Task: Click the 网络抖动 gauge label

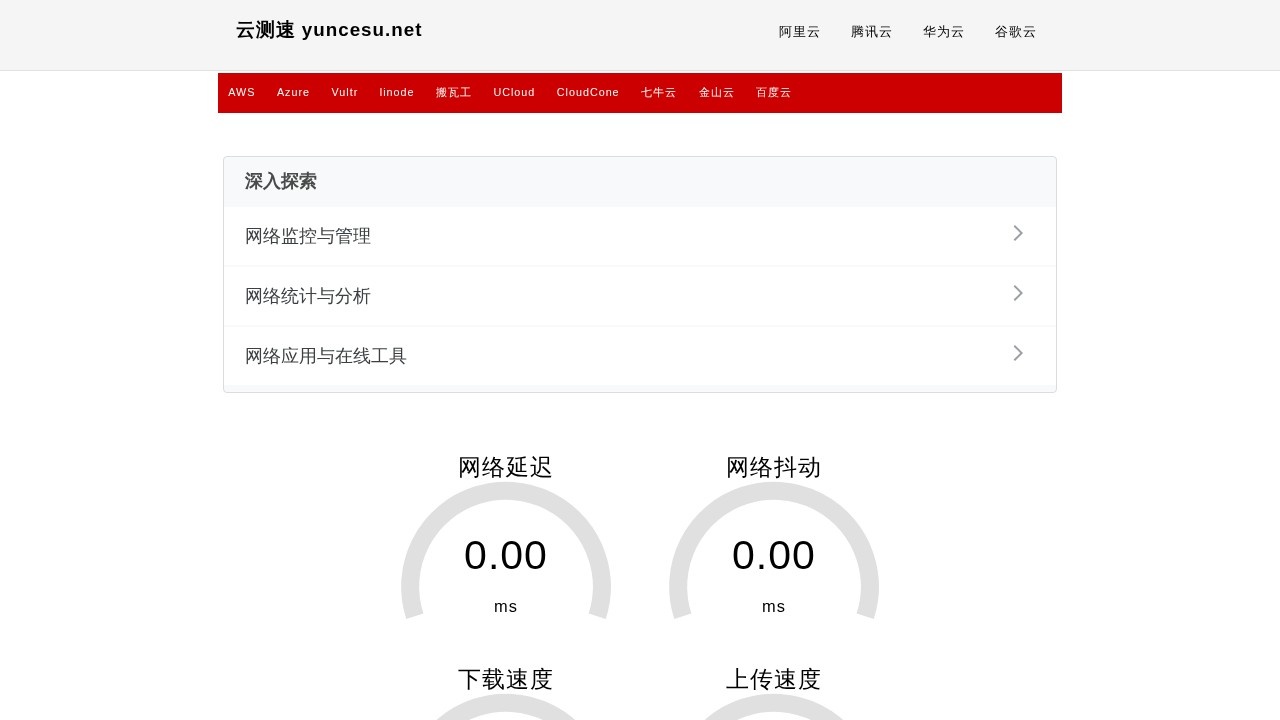Action: coord(774,467)
